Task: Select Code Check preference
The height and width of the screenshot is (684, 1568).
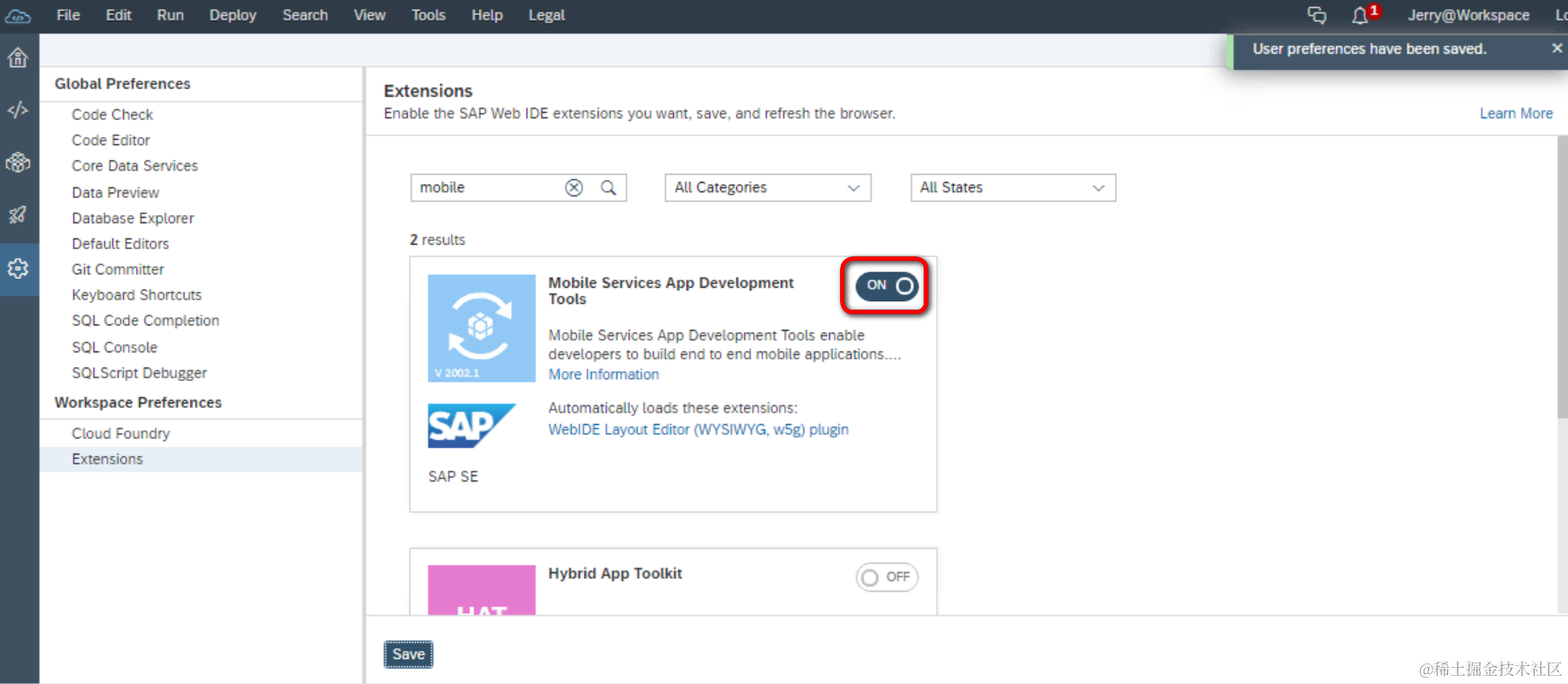Action: pyautogui.click(x=112, y=115)
